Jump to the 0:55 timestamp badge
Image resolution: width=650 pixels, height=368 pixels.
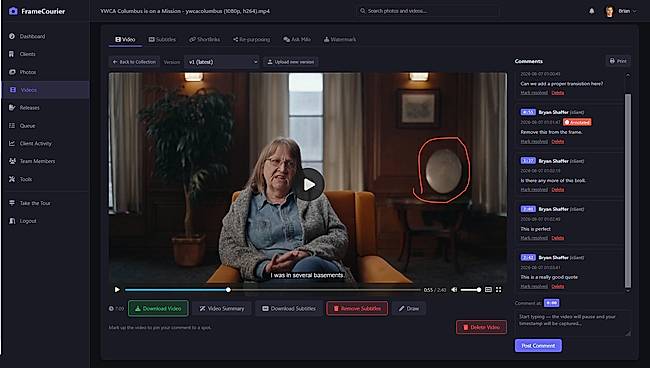click(528, 112)
